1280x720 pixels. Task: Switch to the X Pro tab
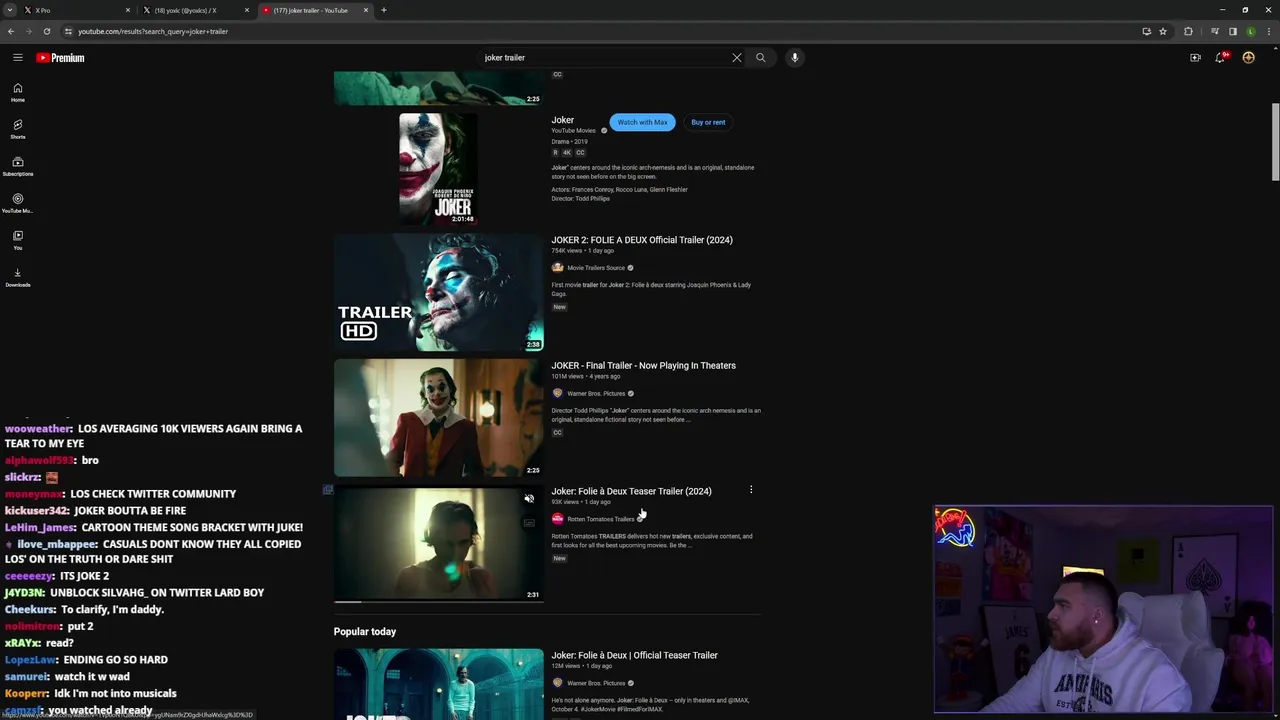tap(75, 10)
